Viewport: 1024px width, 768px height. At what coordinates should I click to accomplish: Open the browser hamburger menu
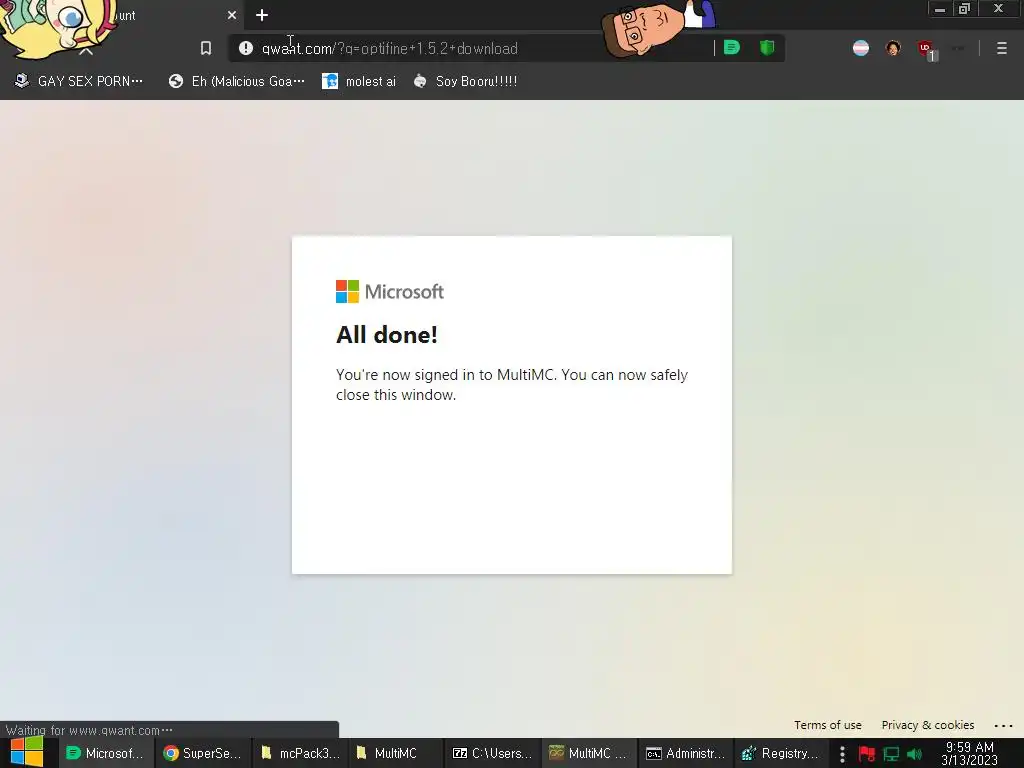1001,48
